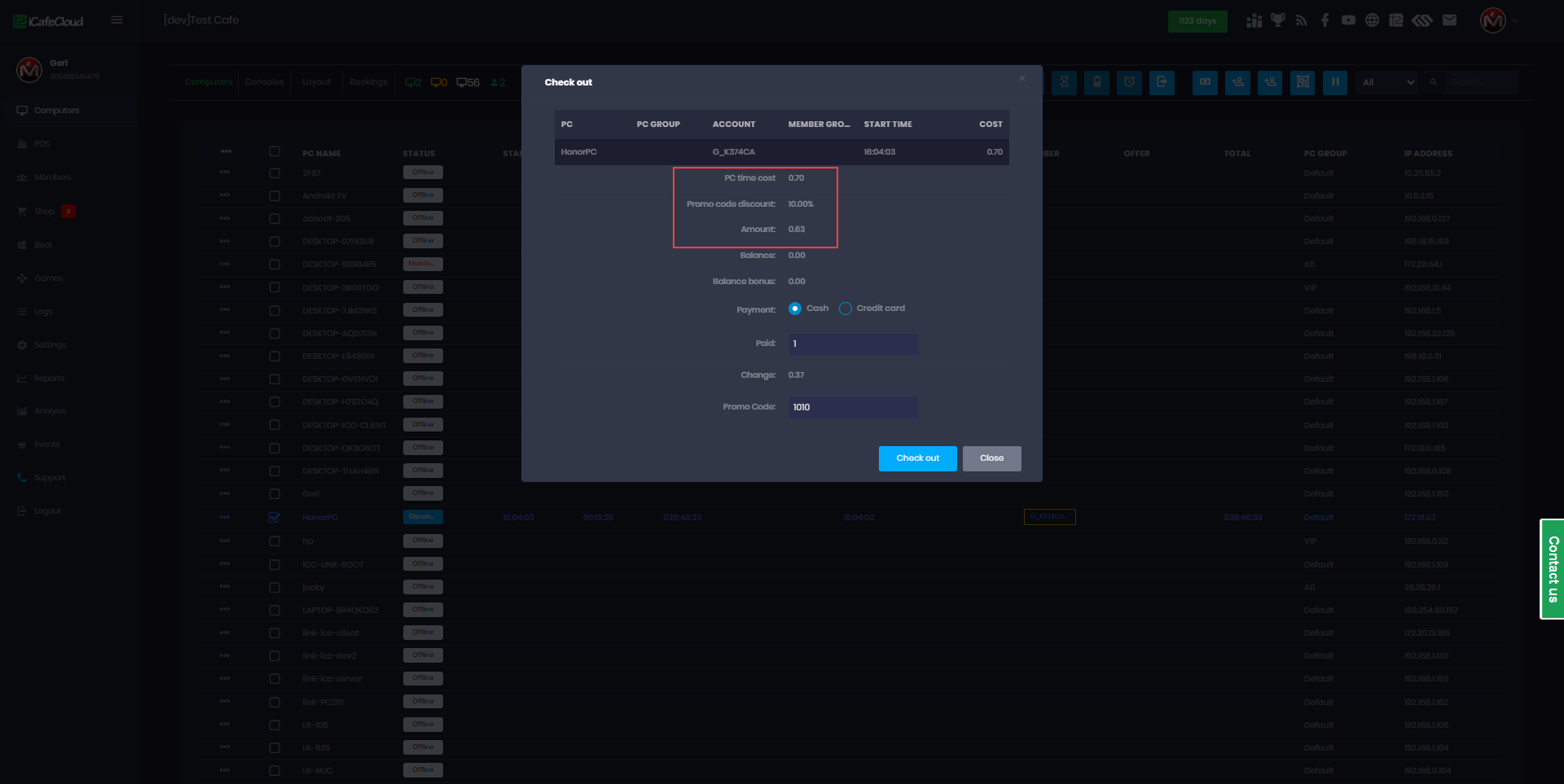Click the Promo Code input field
Screen dimensions: 1564x784
(853, 407)
